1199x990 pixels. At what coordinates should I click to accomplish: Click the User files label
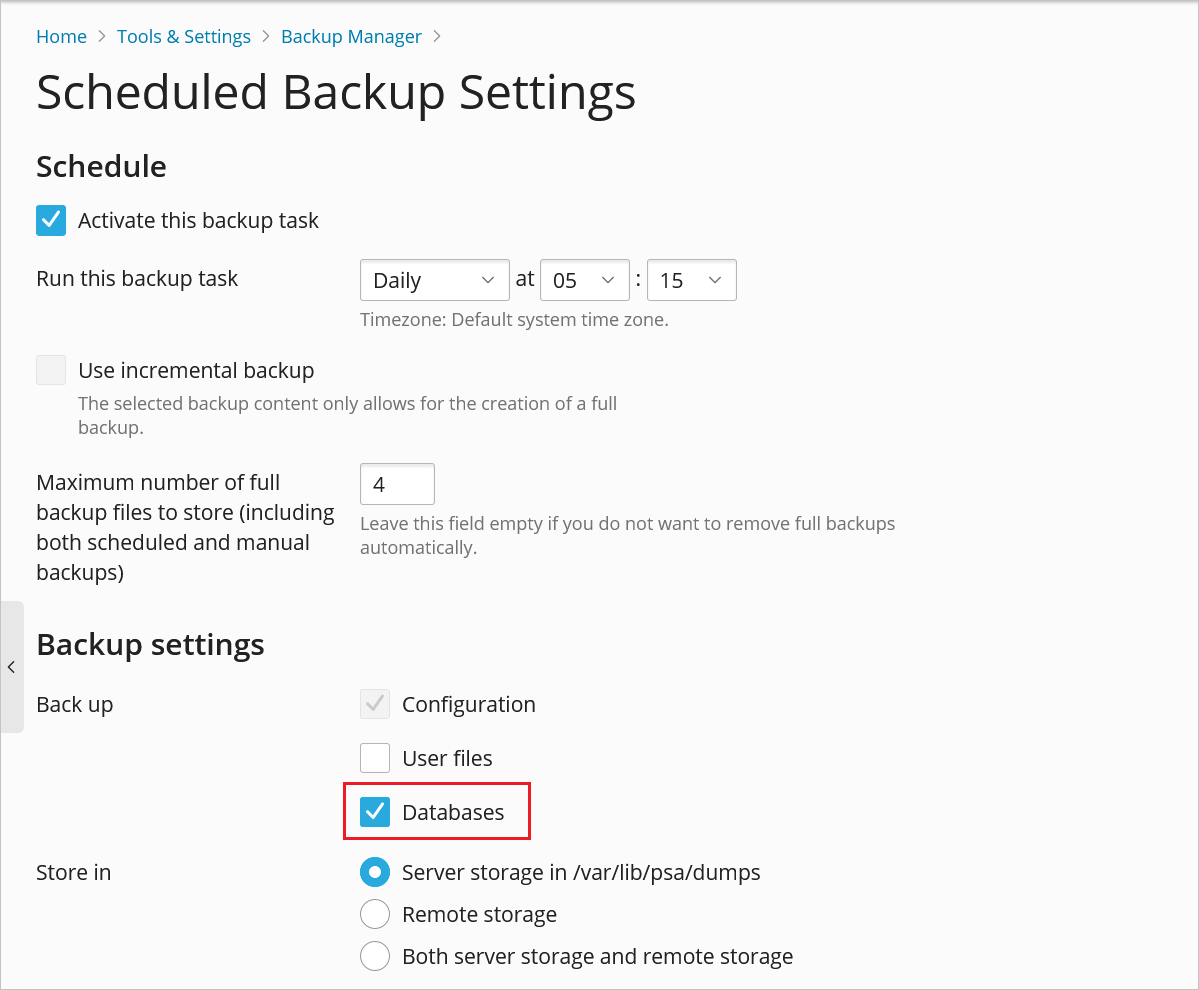pos(447,759)
